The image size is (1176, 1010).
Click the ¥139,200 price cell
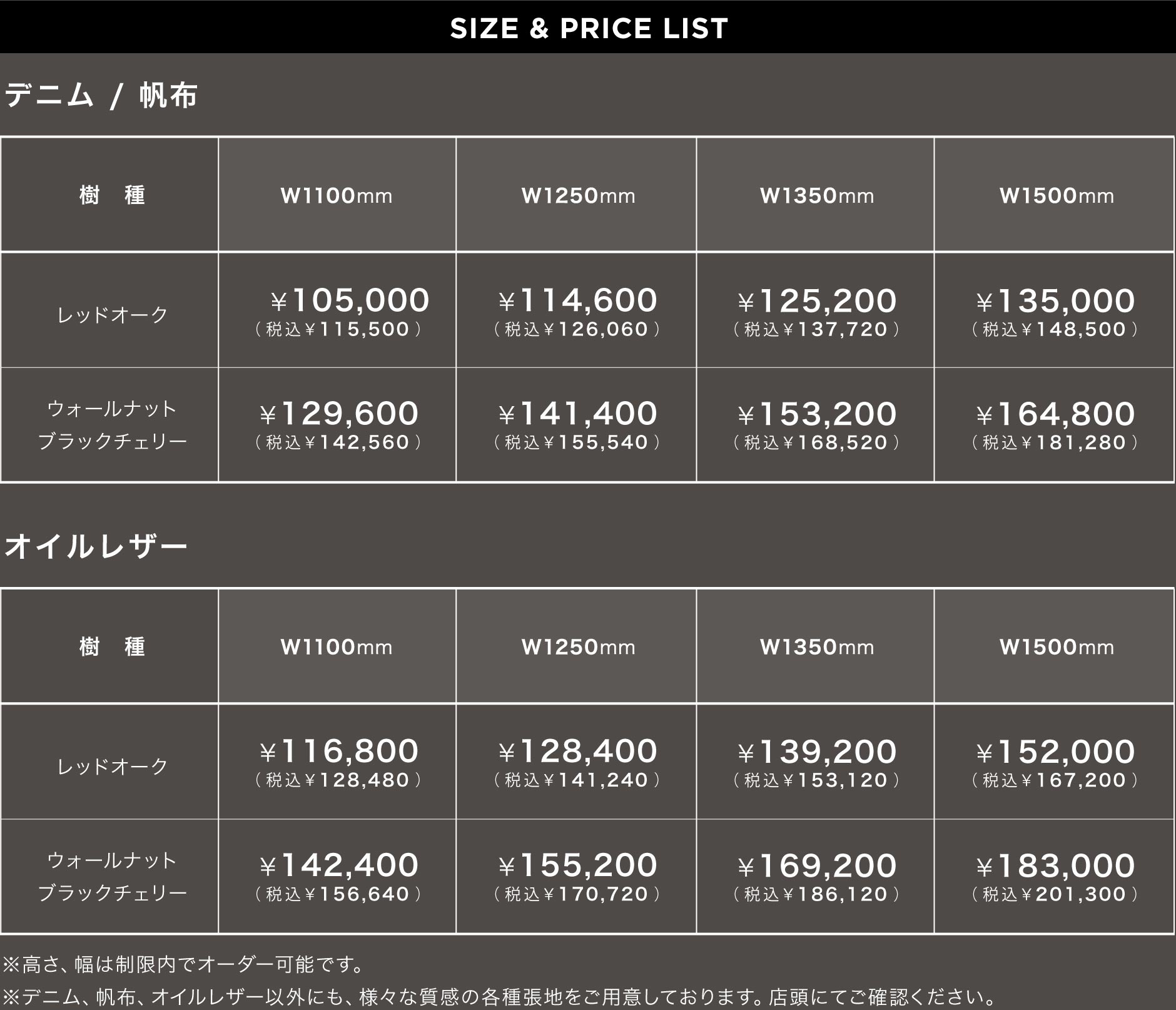click(816, 762)
